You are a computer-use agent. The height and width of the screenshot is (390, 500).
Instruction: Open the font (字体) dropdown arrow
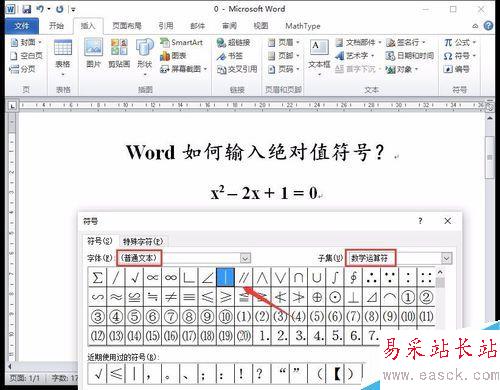click(245, 258)
